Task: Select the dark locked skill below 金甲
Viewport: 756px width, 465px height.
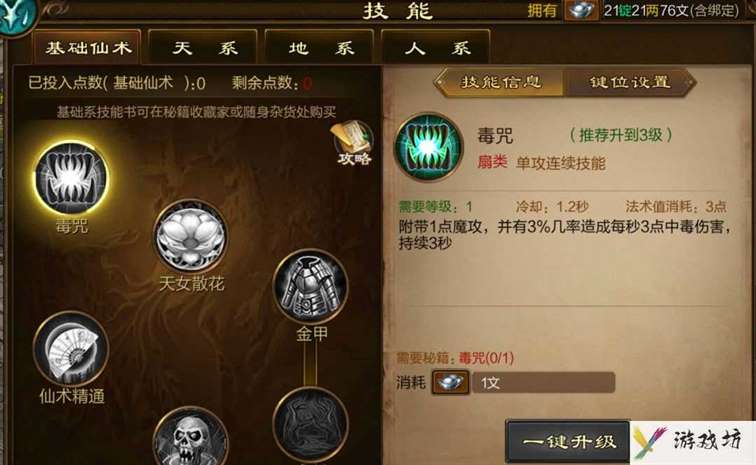Action: tap(310, 426)
